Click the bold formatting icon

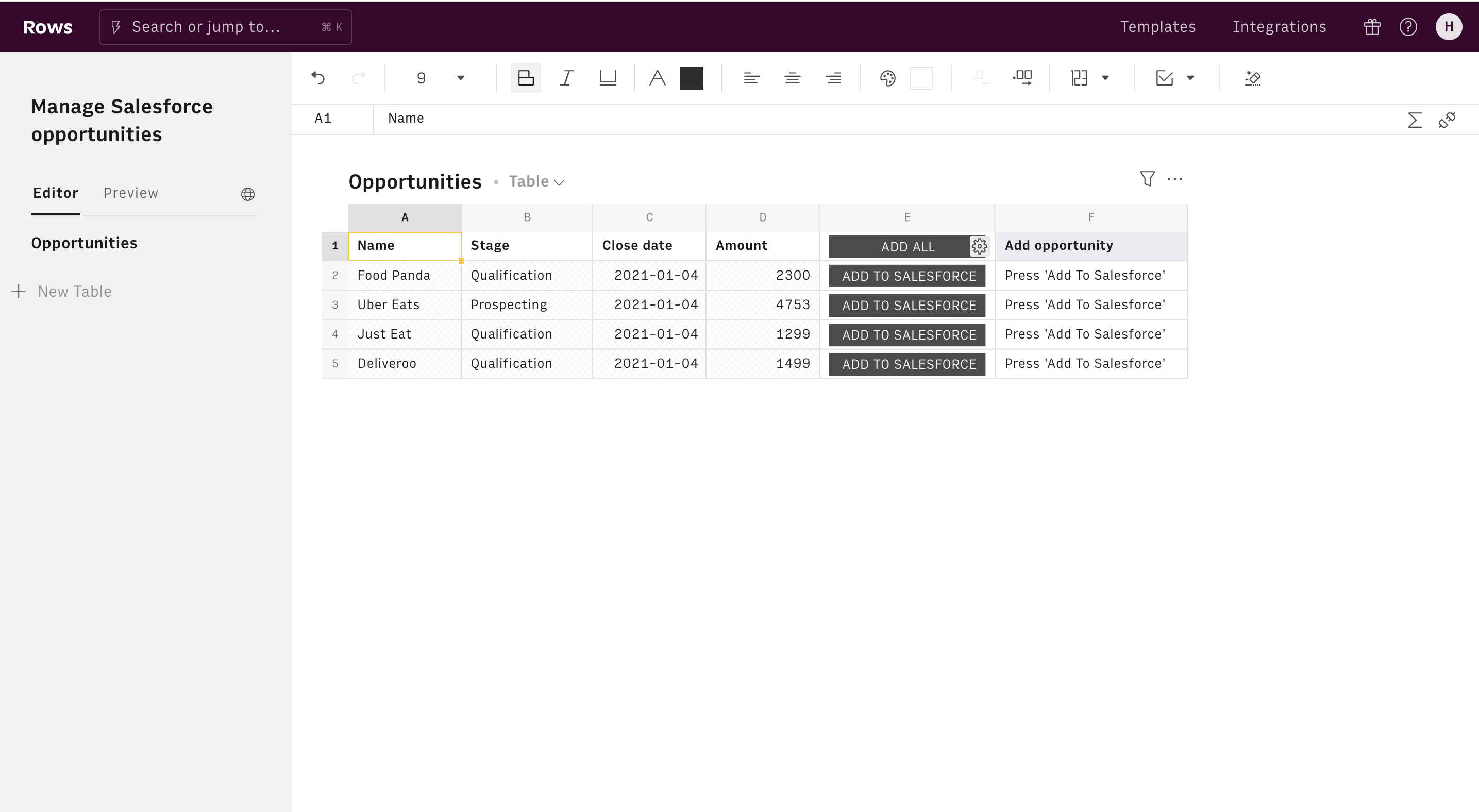pyautogui.click(x=525, y=77)
